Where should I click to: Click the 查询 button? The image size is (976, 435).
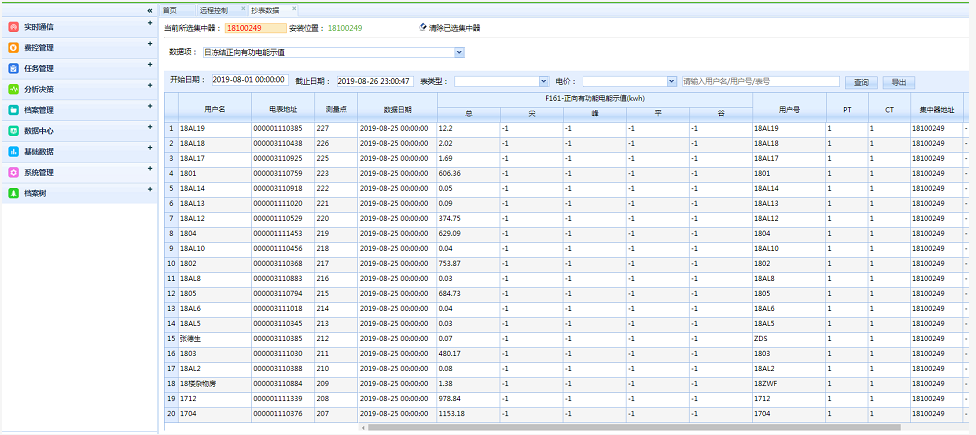point(861,82)
